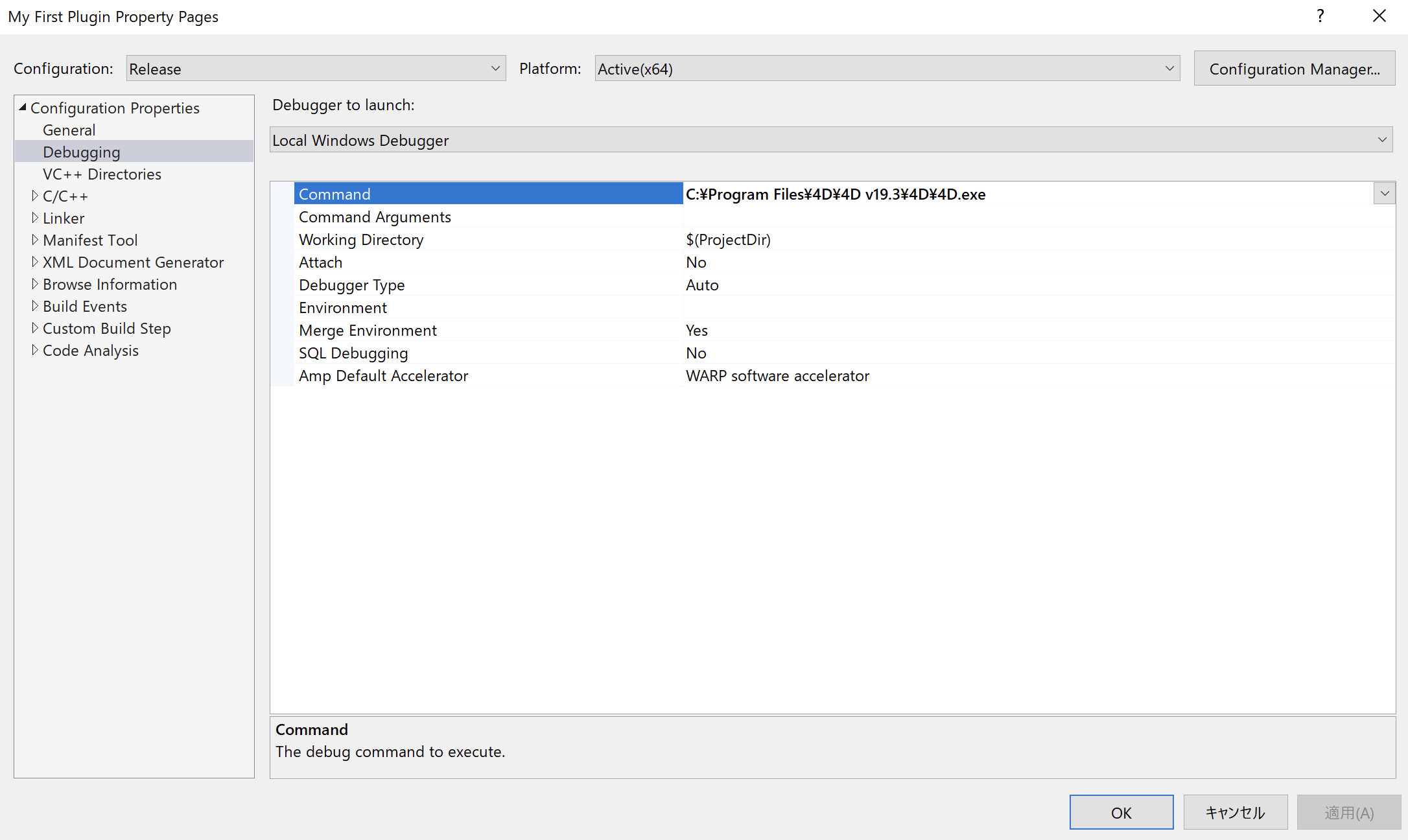Expand the C/C++ tree node
The width and height of the screenshot is (1408, 840).
pyautogui.click(x=36, y=195)
